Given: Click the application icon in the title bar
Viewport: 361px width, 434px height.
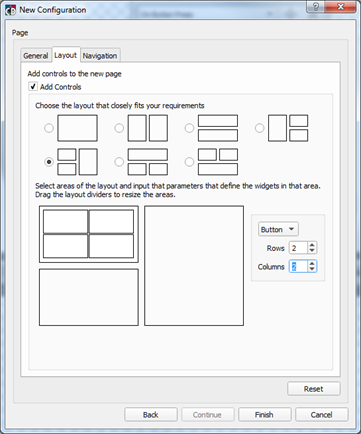Looking at the screenshot, I should [x=10, y=10].
